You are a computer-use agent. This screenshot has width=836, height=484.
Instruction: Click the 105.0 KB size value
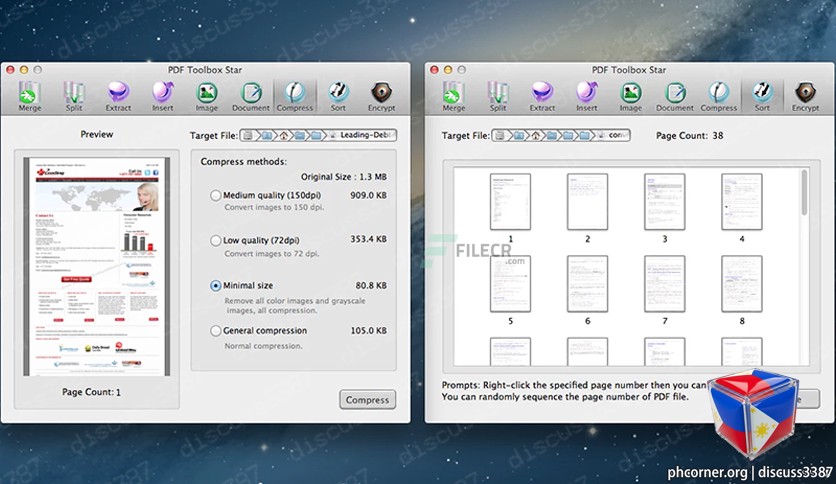click(368, 330)
